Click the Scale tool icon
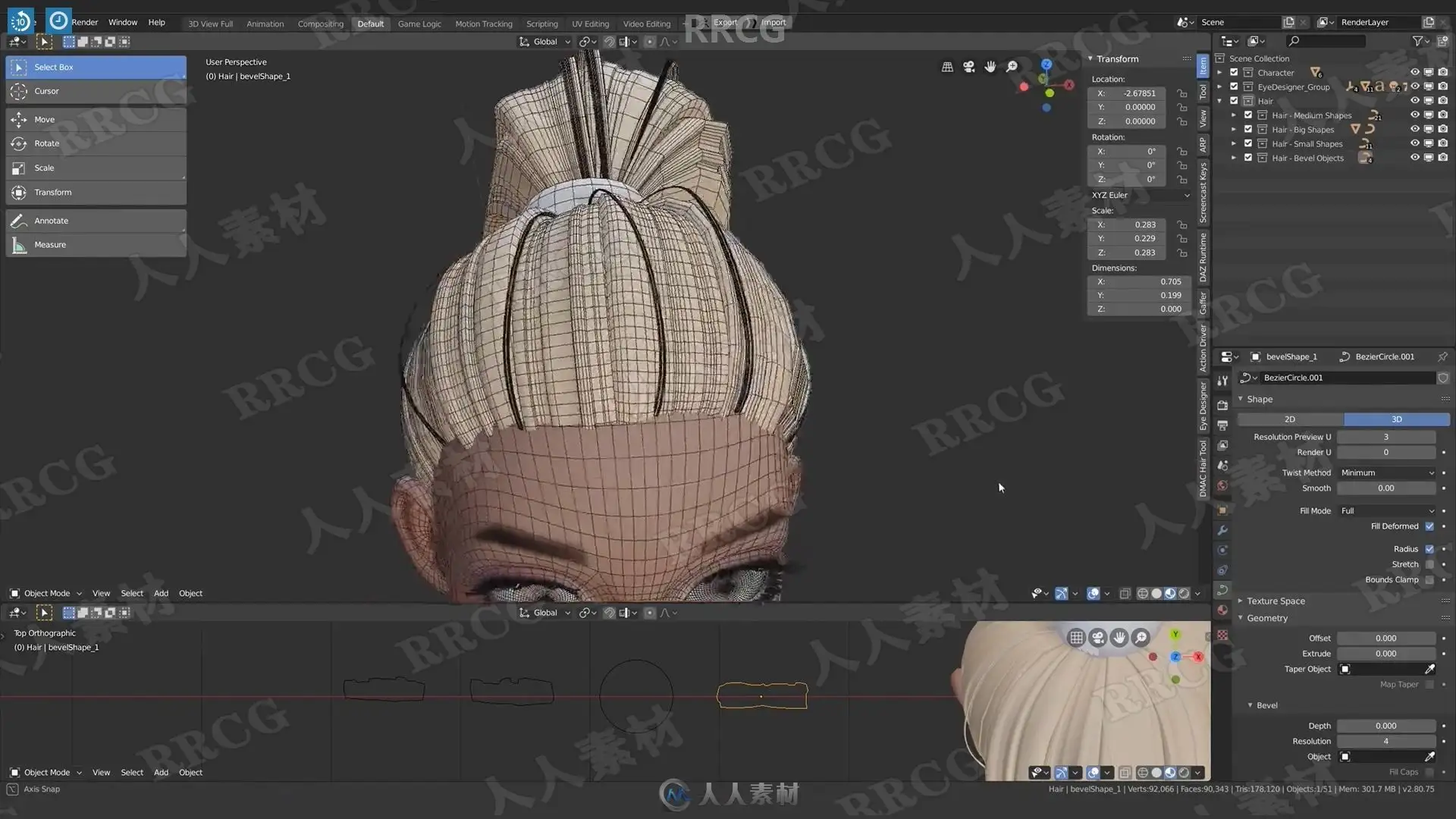Viewport: 1456px width, 819px height. coord(19,168)
